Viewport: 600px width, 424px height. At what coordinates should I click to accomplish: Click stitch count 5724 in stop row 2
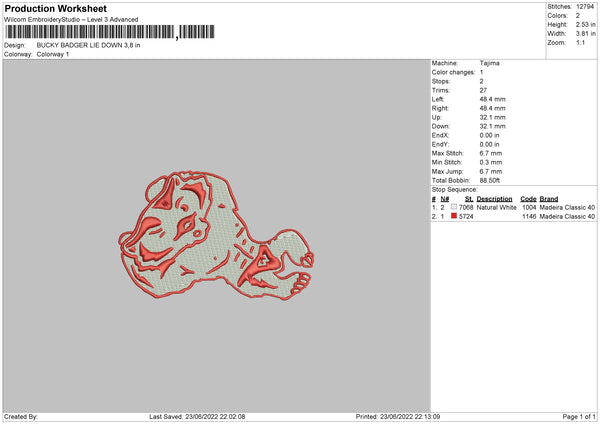466,217
